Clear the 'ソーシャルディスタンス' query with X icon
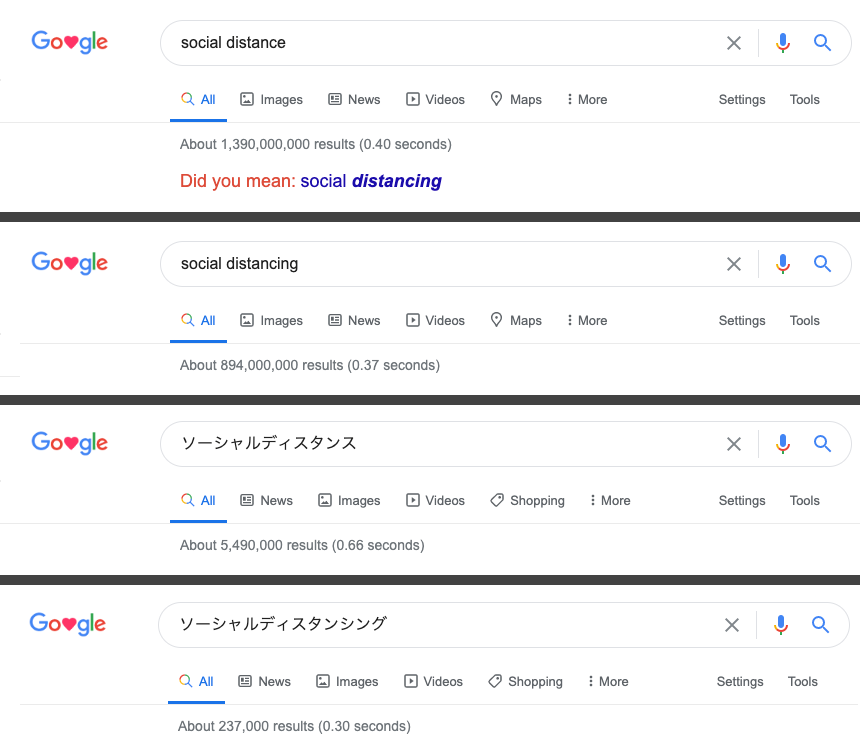 [x=734, y=444]
